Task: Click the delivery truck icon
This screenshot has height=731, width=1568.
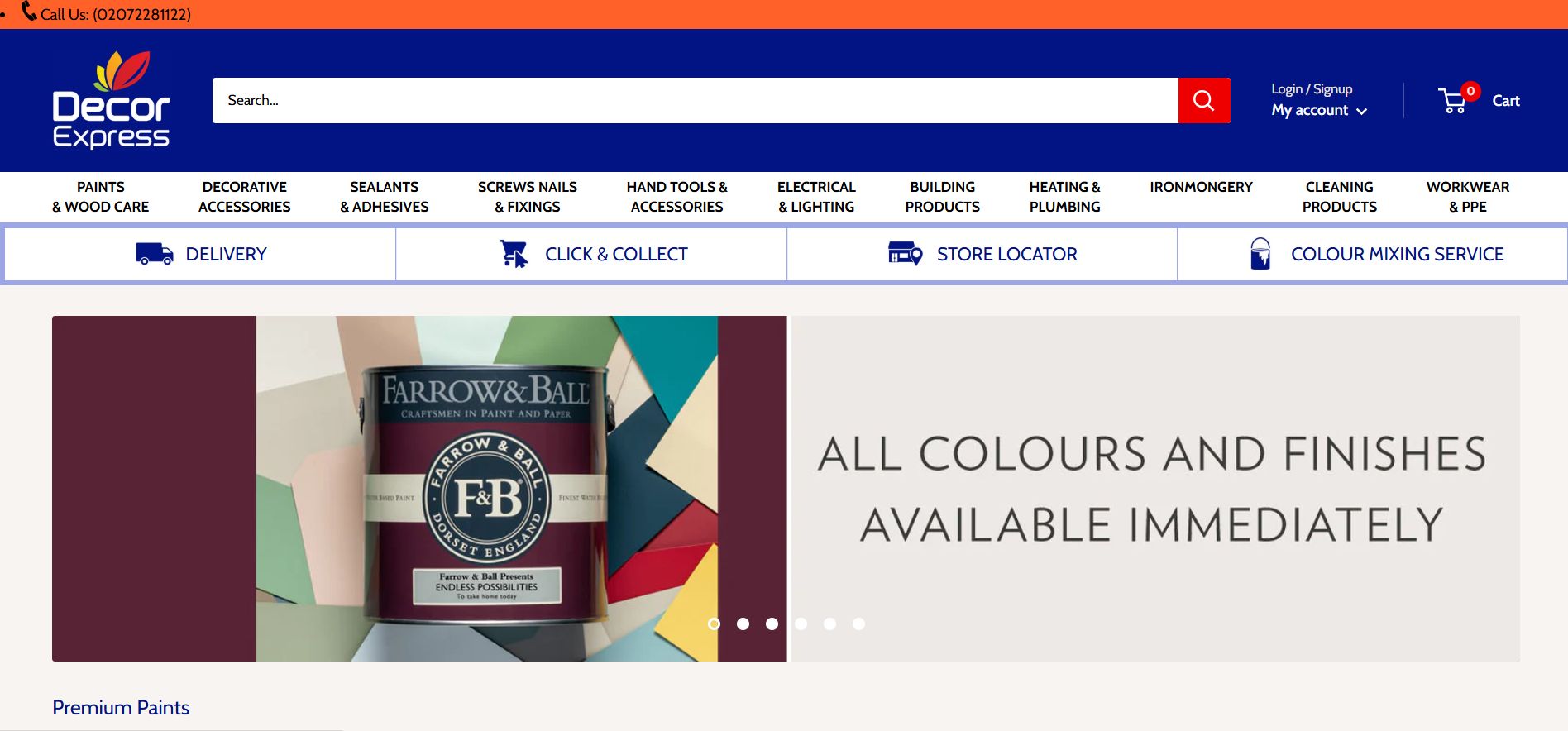Action: pos(155,254)
